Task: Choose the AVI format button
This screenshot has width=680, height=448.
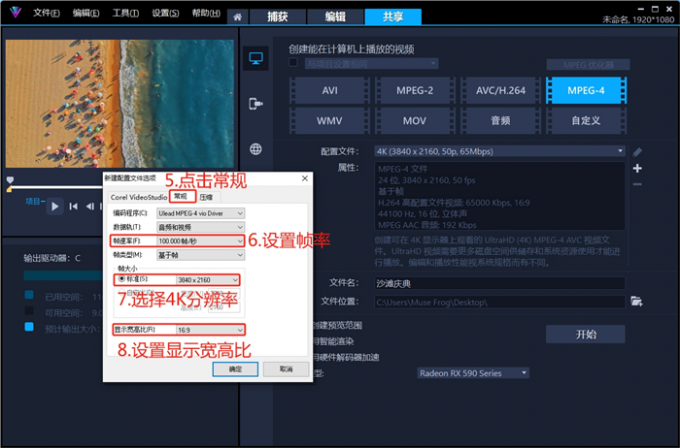Action: point(330,90)
